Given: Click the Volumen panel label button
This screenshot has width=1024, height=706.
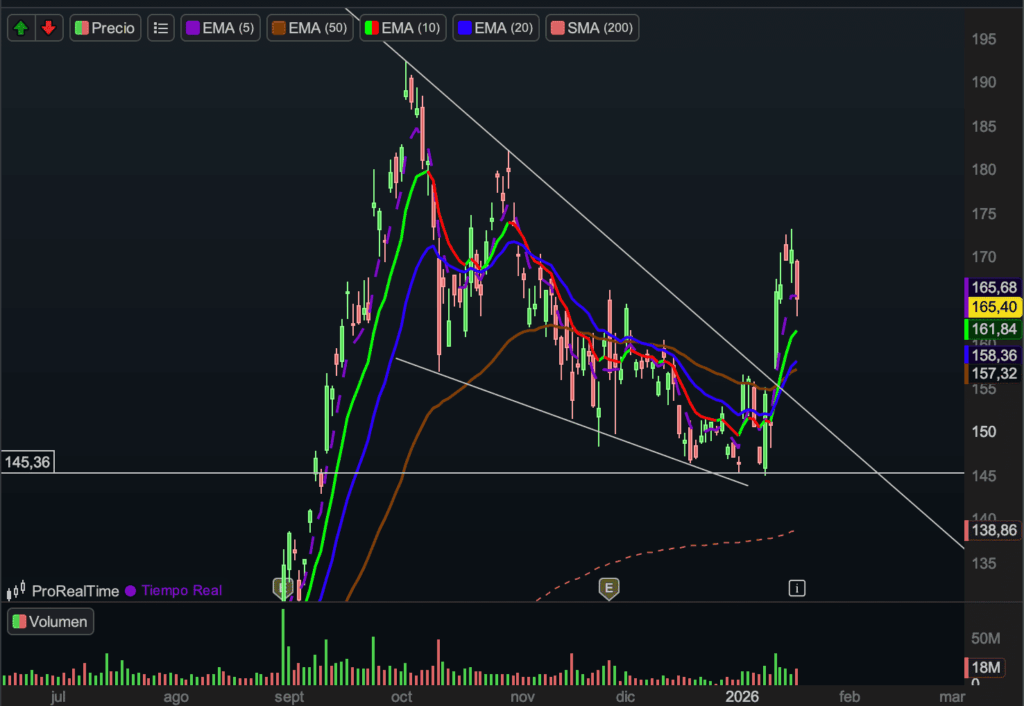Looking at the screenshot, I should click(50, 622).
